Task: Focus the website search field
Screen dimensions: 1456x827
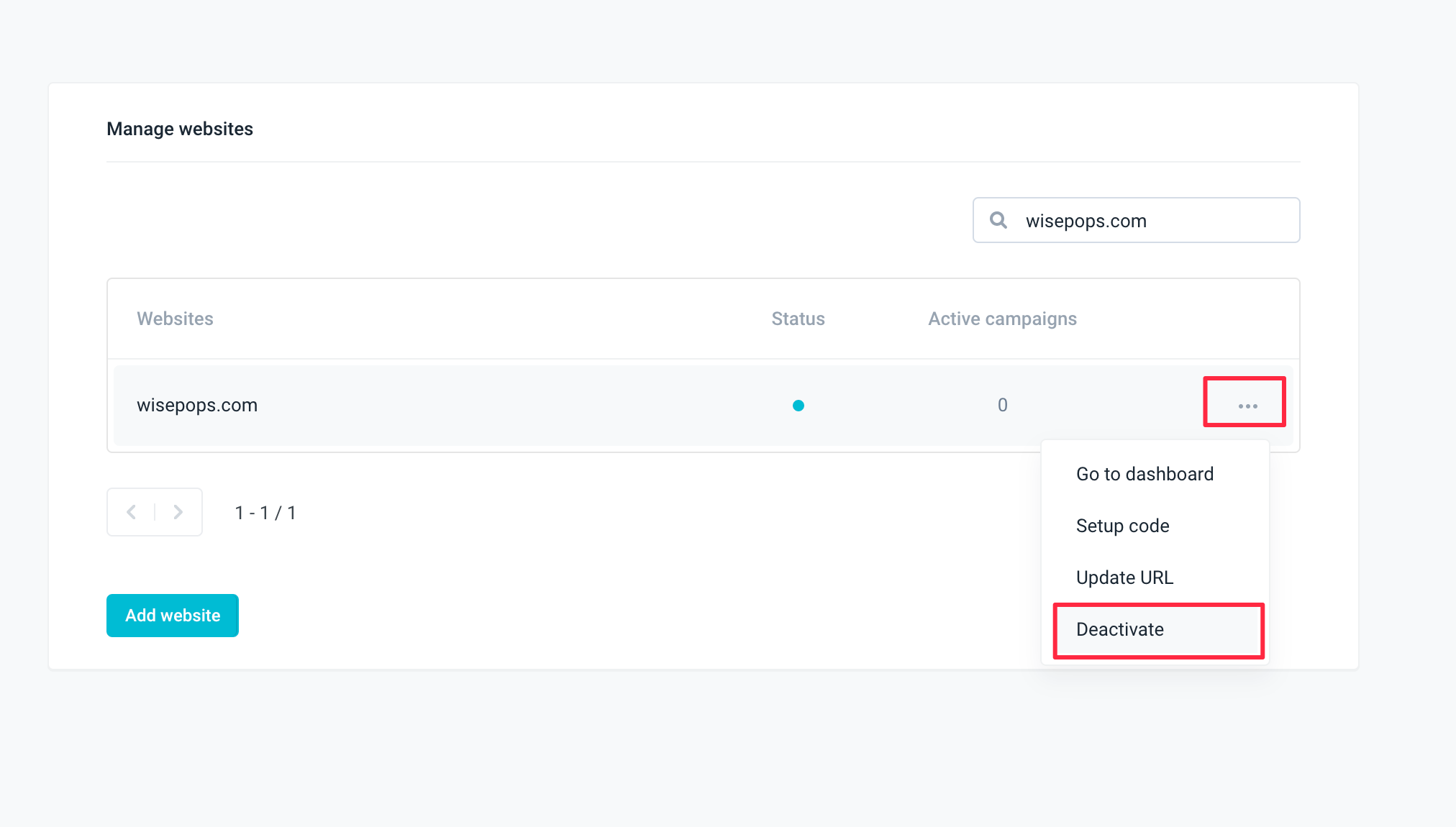Action: point(1136,220)
